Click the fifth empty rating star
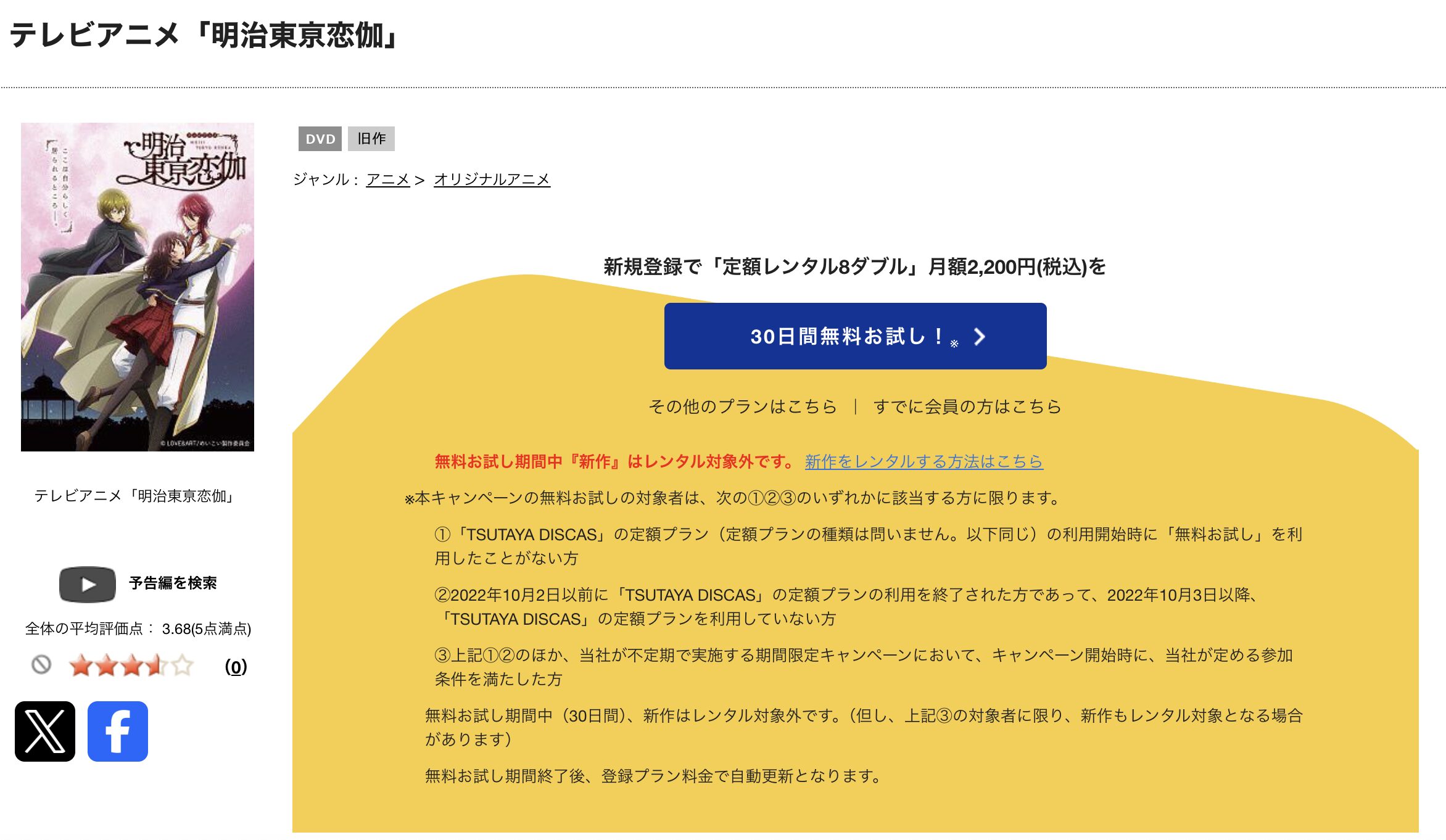Viewport: 1446px width, 840px height. [182, 665]
